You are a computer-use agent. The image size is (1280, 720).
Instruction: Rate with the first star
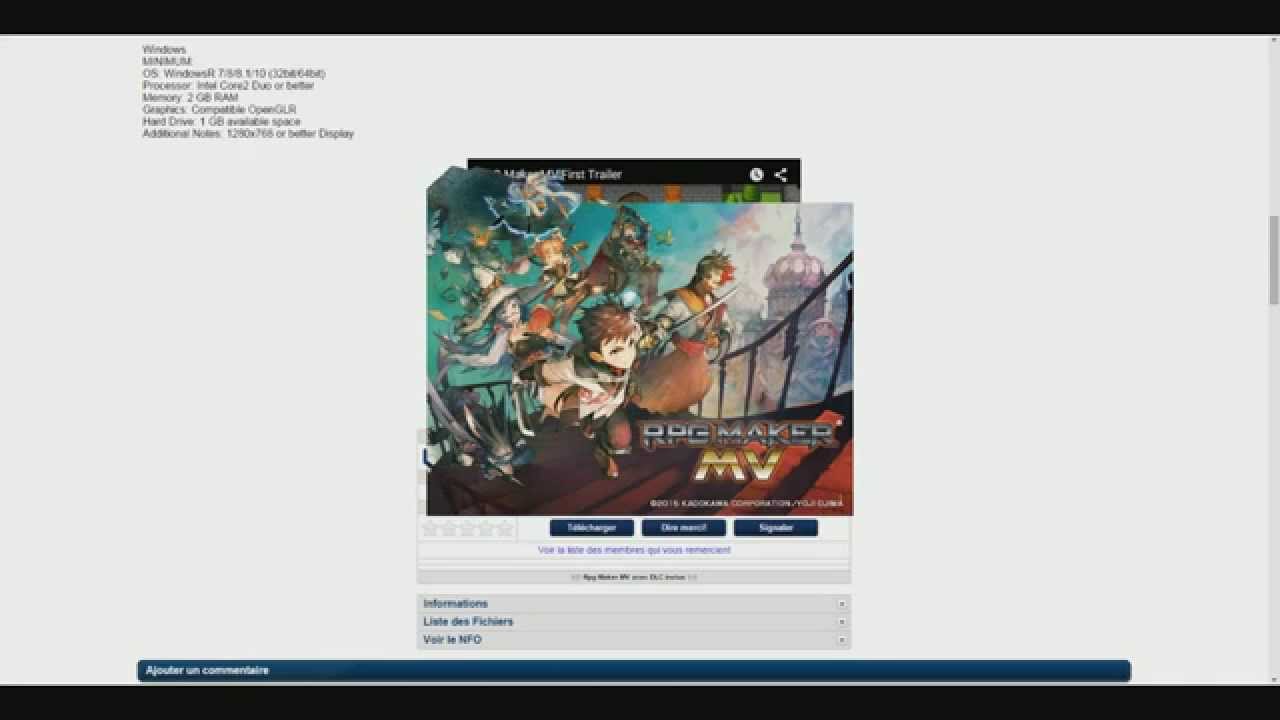(431, 528)
